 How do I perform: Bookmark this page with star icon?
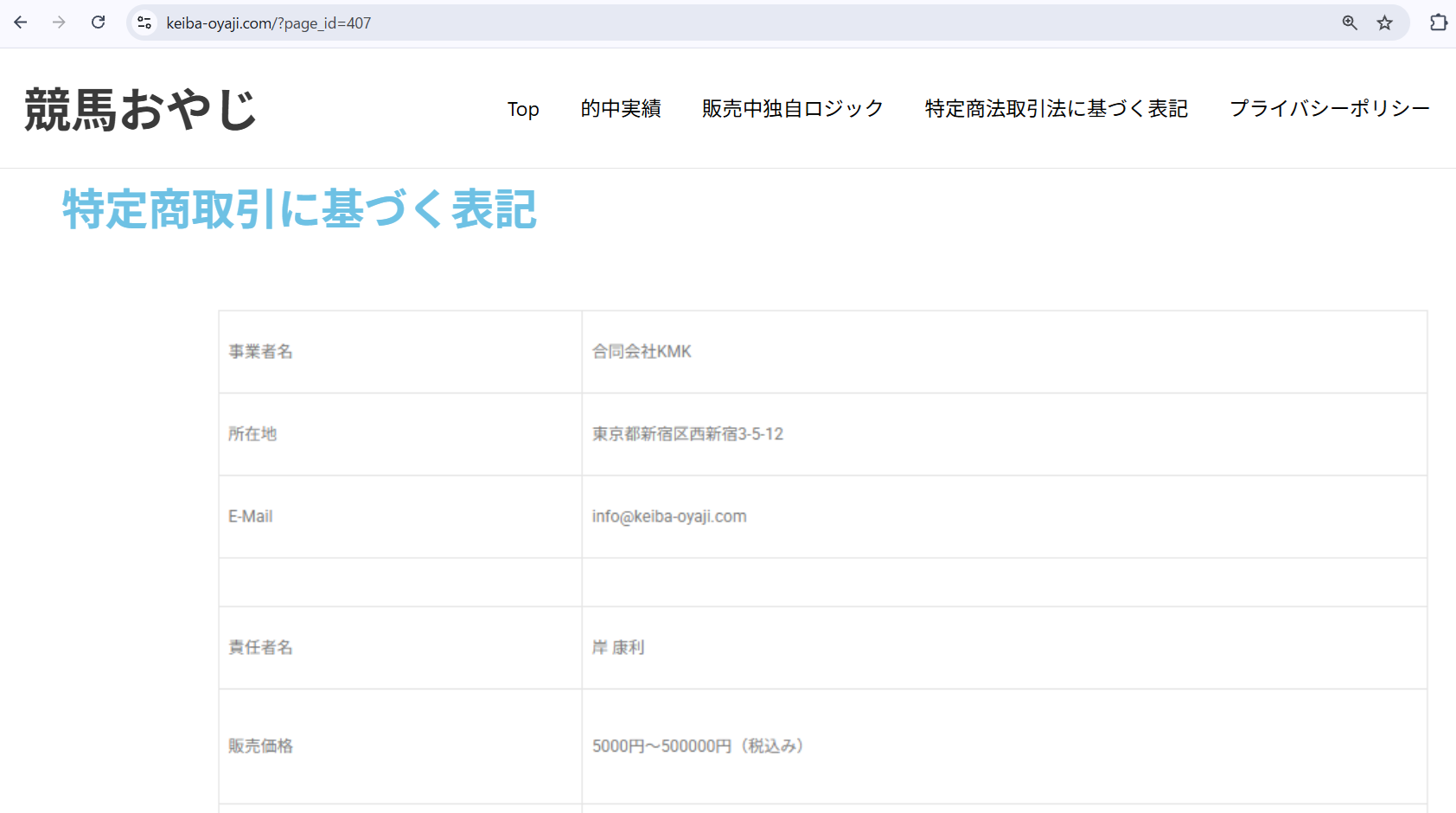1385,22
